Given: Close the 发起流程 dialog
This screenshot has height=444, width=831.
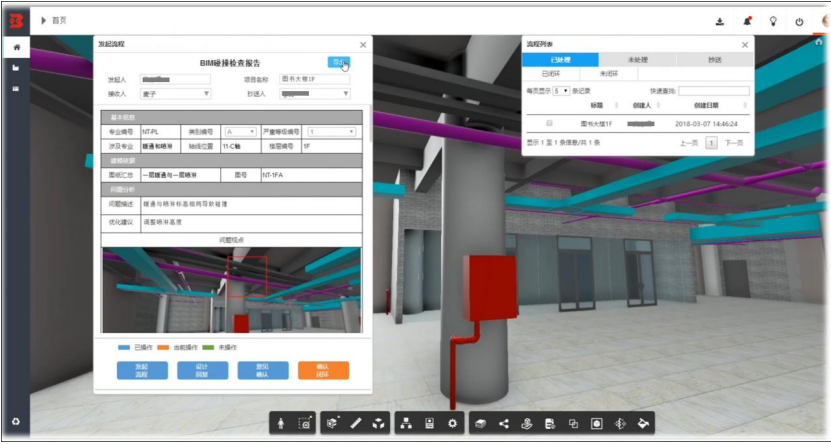Looking at the screenshot, I should tap(363, 45).
